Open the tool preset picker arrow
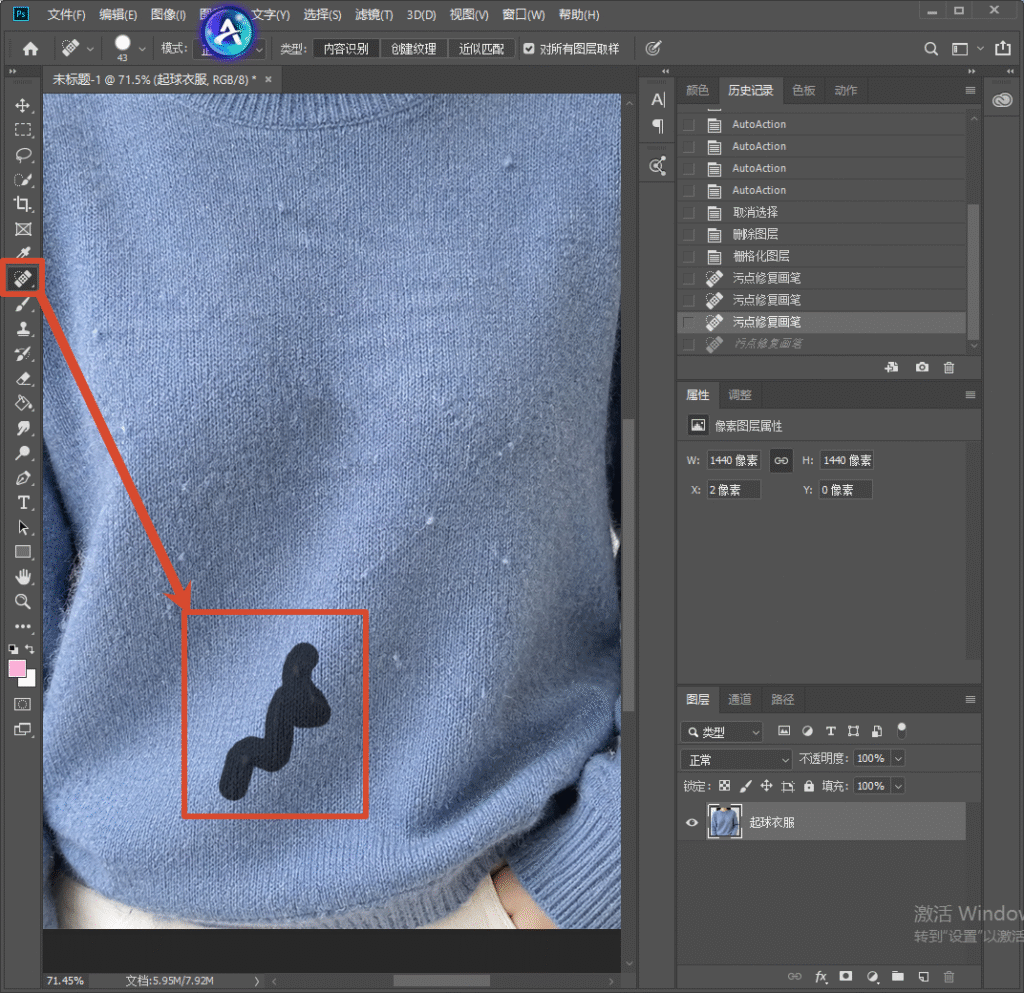Viewport: 1024px width, 993px height. 90,49
